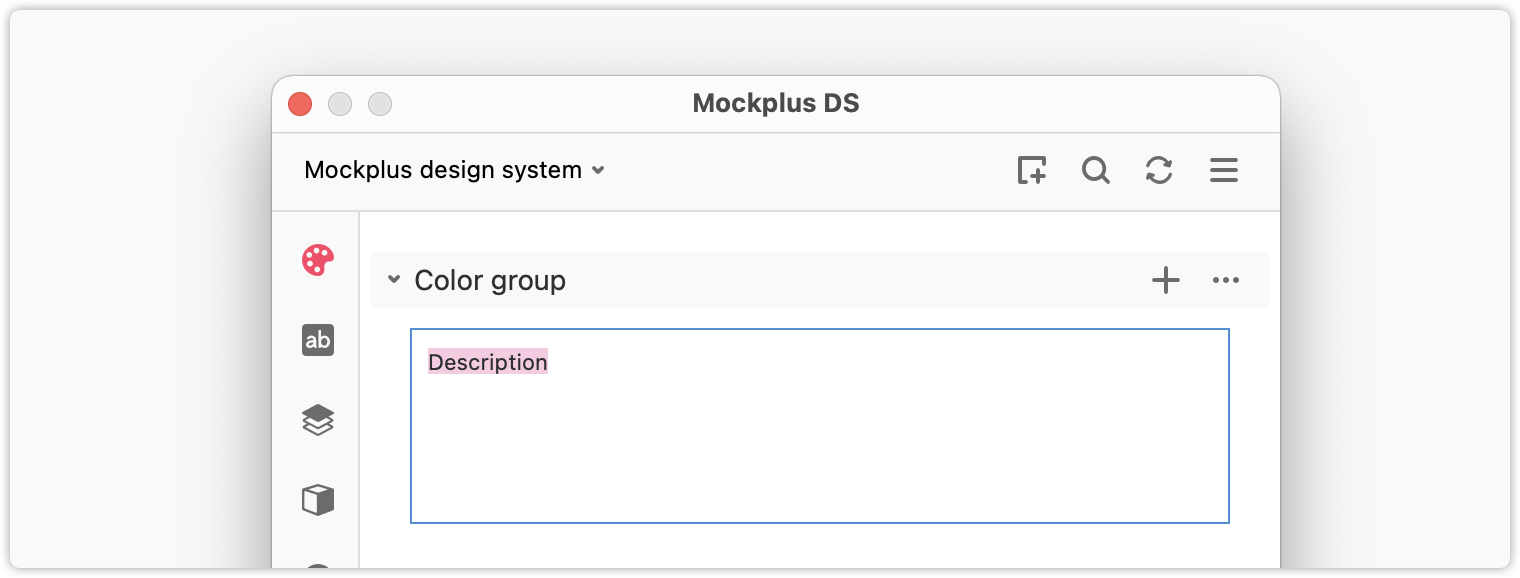Open the hamburger menu
The width and height of the screenshot is (1520, 578).
click(1224, 170)
